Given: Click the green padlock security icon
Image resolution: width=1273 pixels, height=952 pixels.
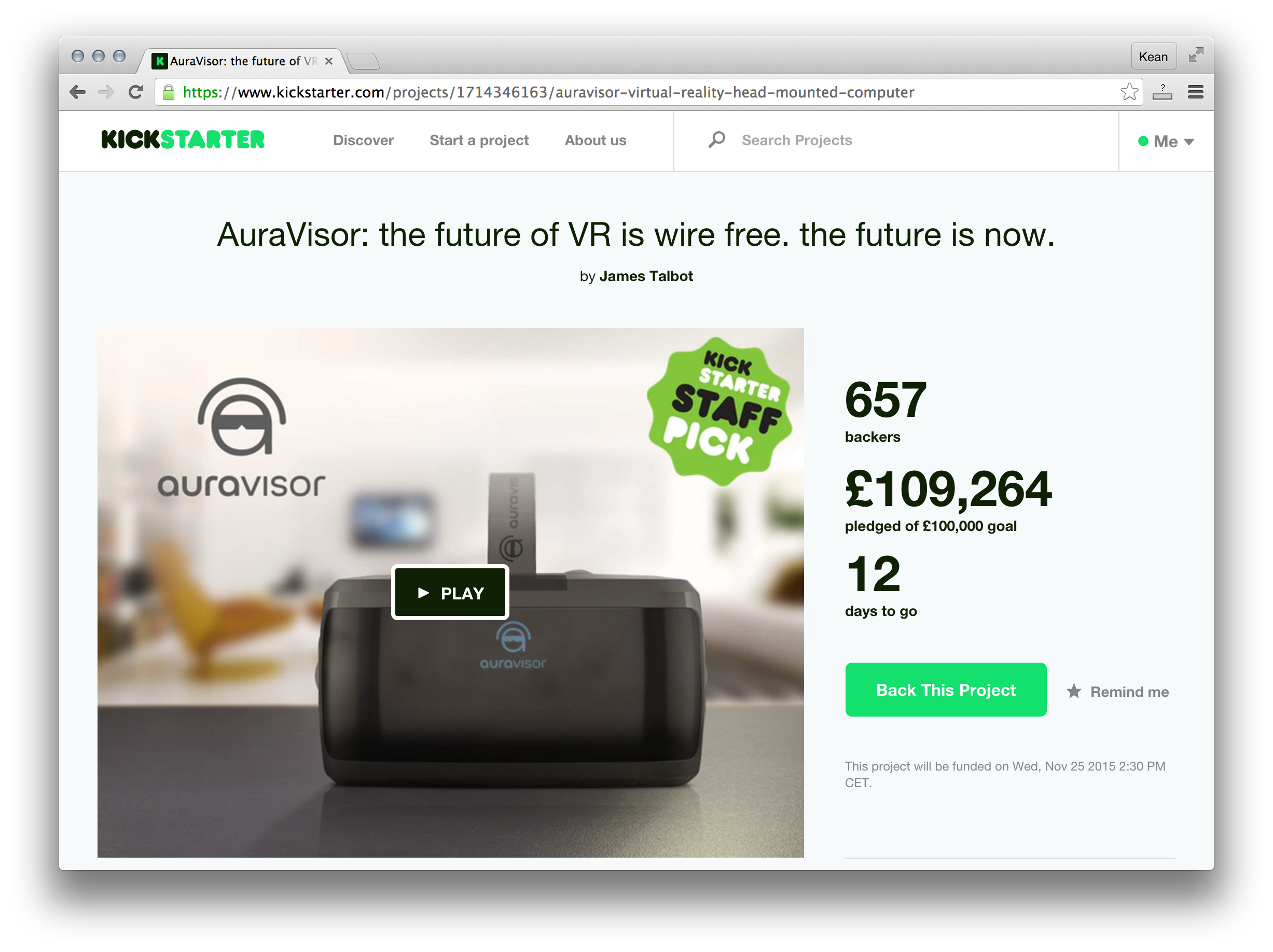Looking at the screenshot, I should 168,92.
